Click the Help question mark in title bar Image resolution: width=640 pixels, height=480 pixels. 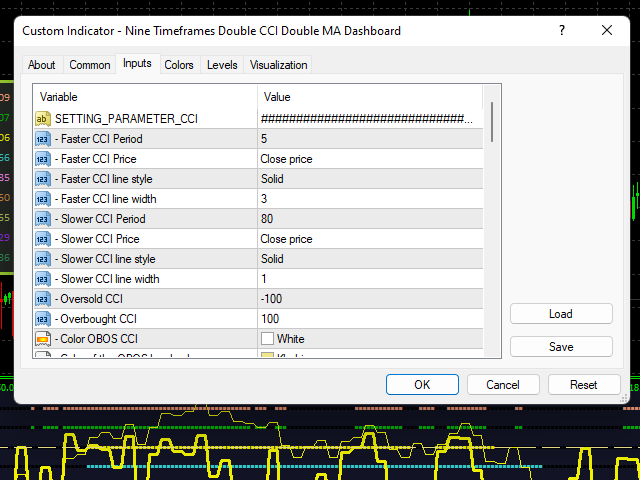pyautogui.click(x=562, y=31)
